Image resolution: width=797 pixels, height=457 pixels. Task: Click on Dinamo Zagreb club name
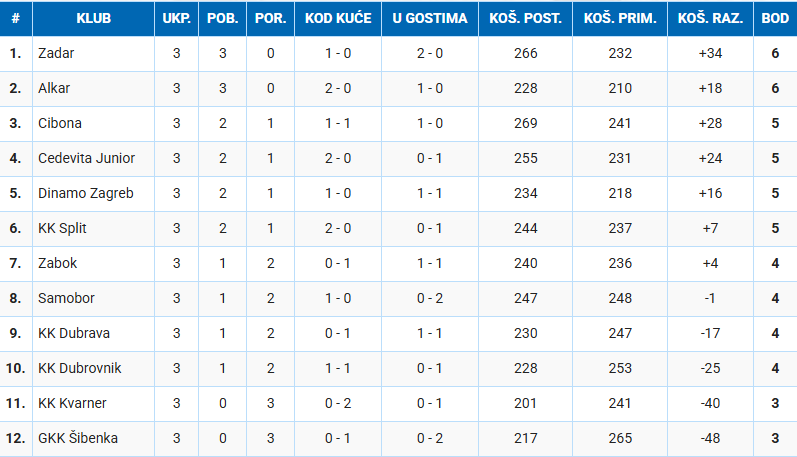(x=85, y=193)
